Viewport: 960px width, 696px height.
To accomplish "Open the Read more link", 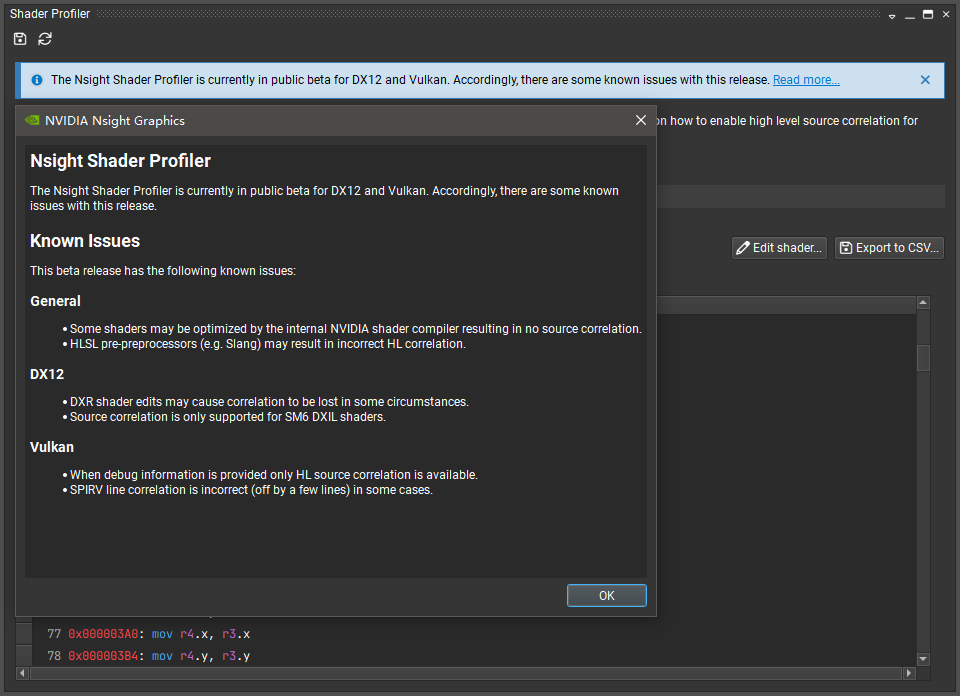I will pos(806,80).
